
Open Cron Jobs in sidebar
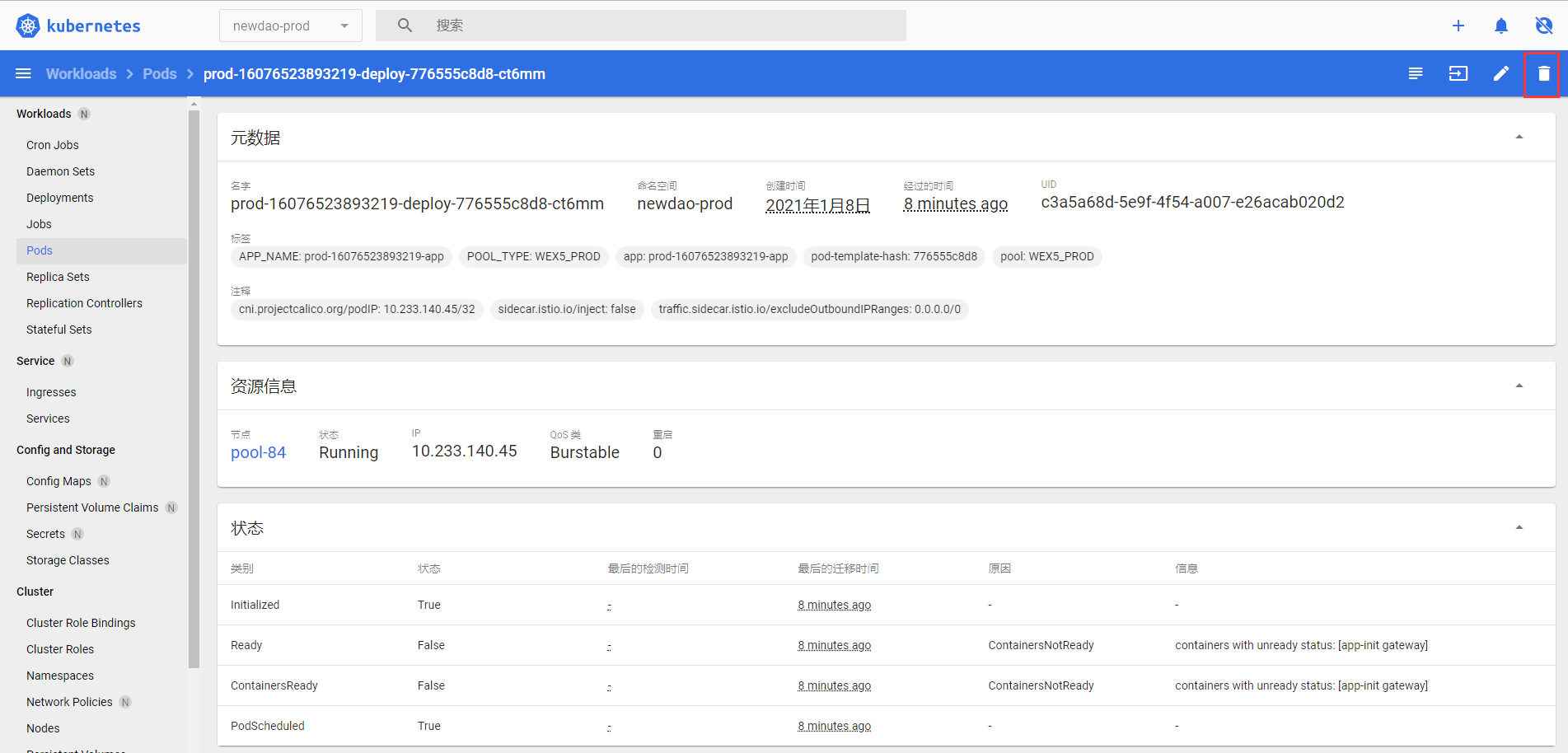[53, 145]
